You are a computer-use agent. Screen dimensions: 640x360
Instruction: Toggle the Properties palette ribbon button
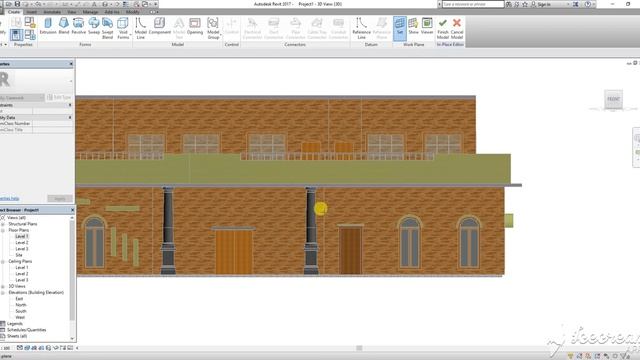[16, 35]
